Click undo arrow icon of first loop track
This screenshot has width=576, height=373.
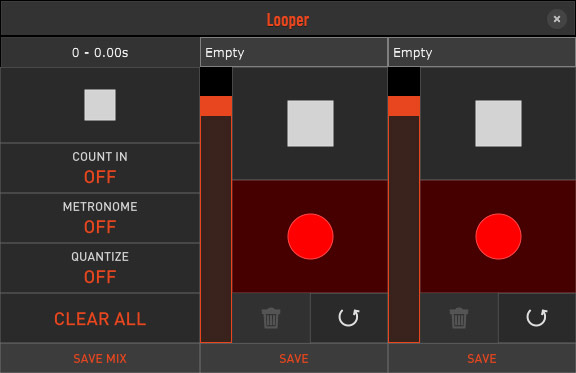pos(349,318)
